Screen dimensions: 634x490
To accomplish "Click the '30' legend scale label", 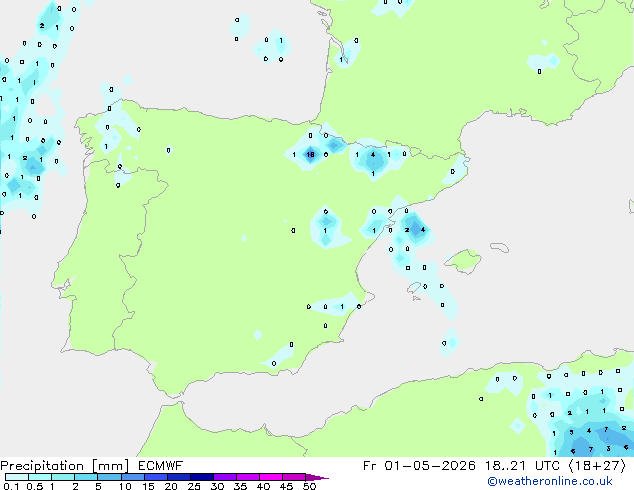I will (x=217, y=486).
